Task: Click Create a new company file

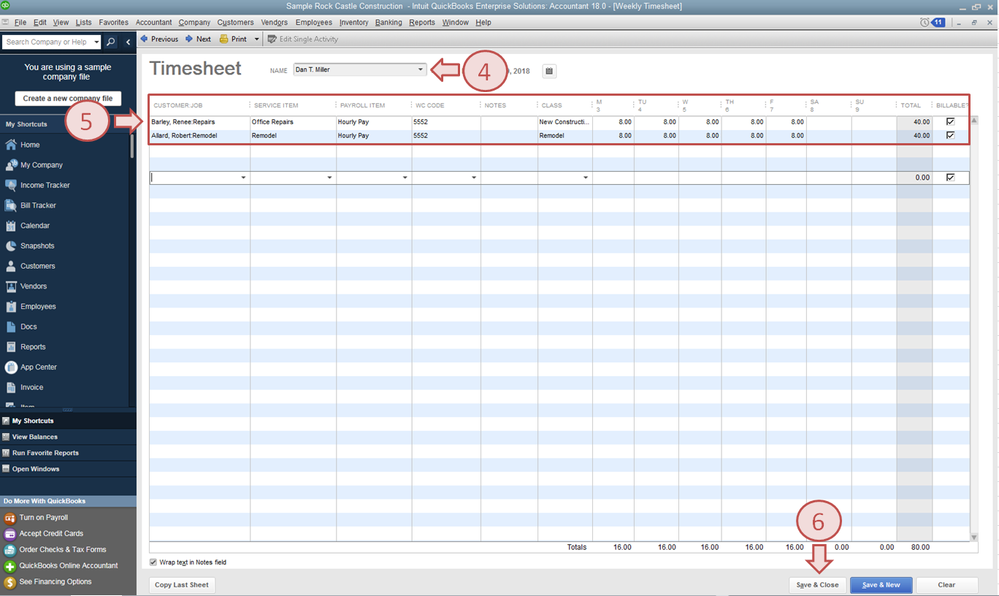Action: tap(68, 98)
